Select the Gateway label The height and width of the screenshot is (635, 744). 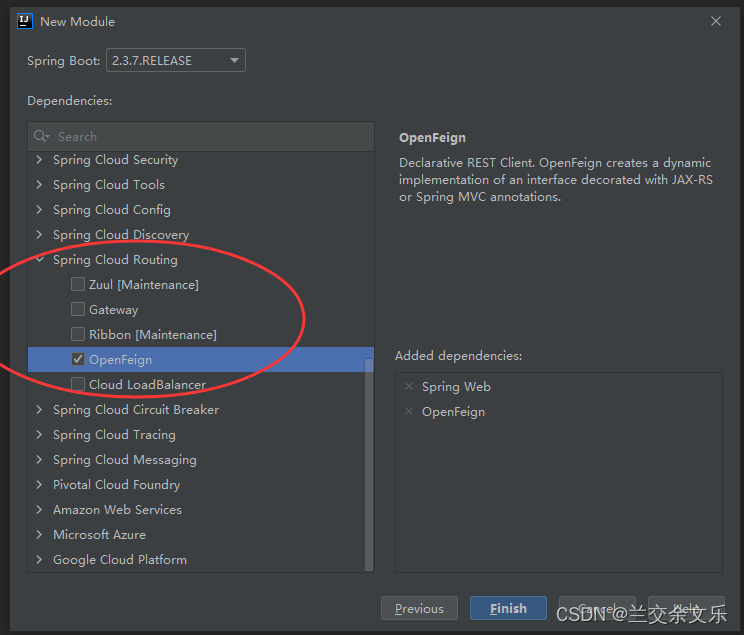(x=113, y=310)
